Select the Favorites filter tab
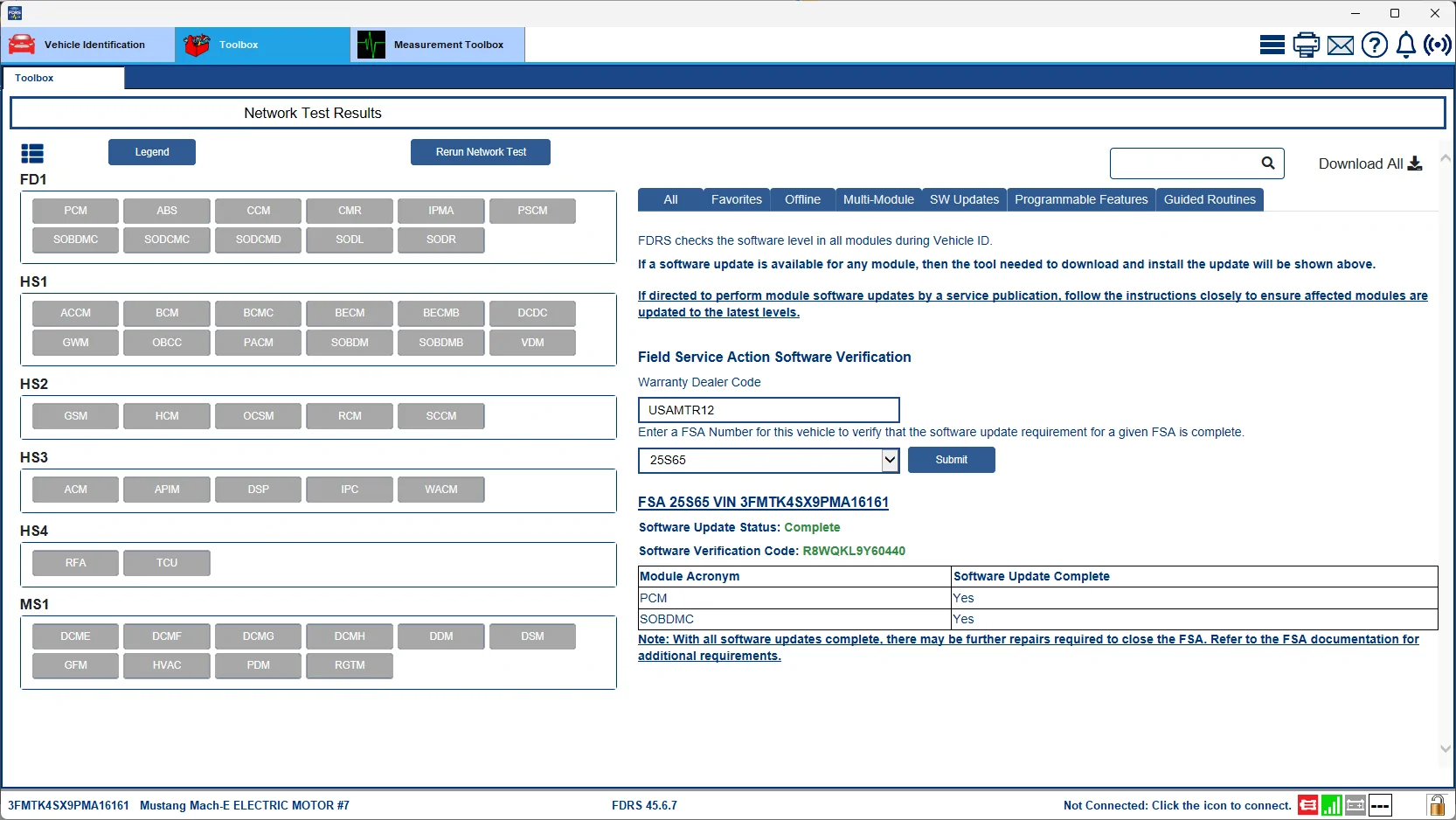 (737, 199)
